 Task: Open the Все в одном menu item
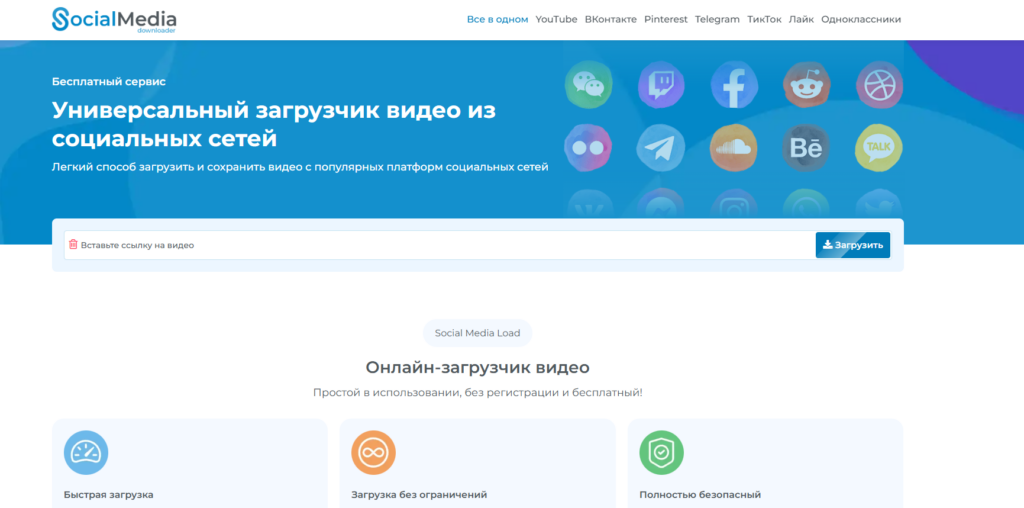498,20
